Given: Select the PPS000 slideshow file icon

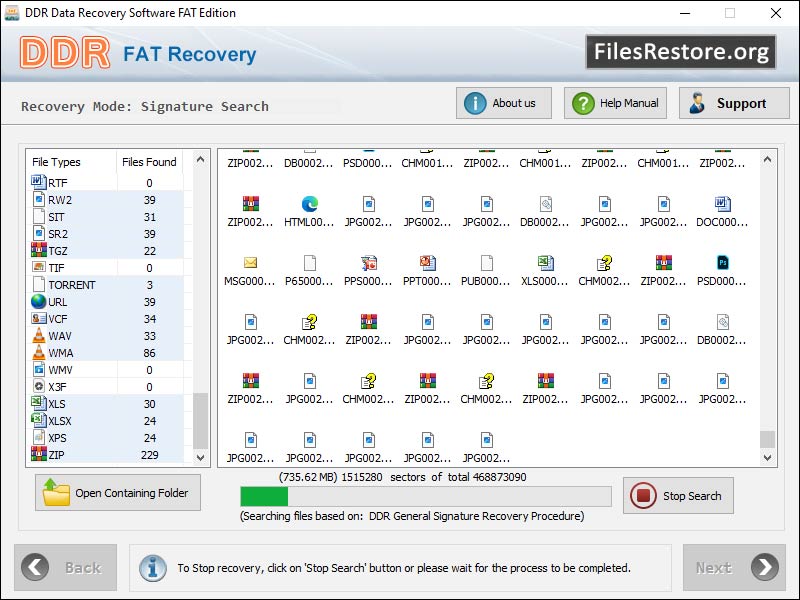Looking at the screenshot, I should tap(369, 265).
